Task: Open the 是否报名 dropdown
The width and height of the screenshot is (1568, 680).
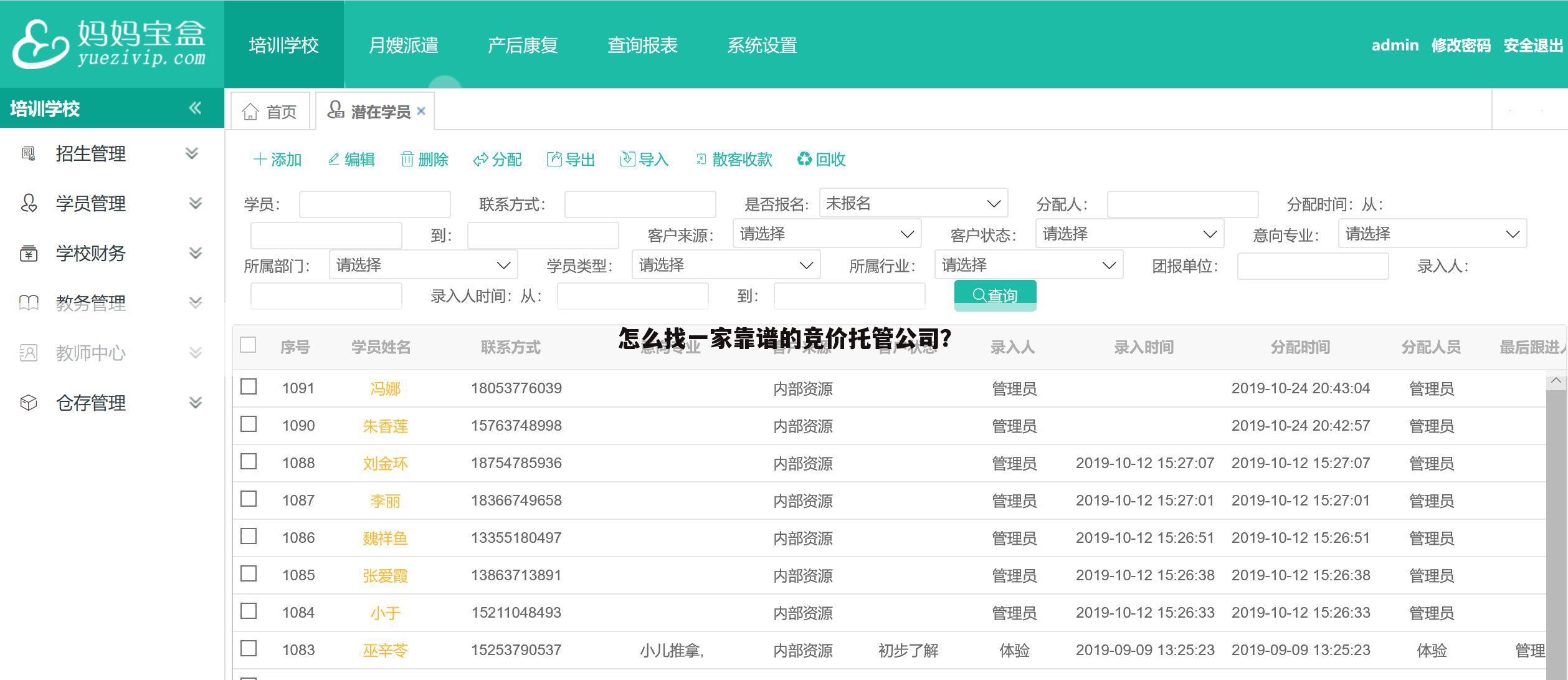Action: pos(913,203)
